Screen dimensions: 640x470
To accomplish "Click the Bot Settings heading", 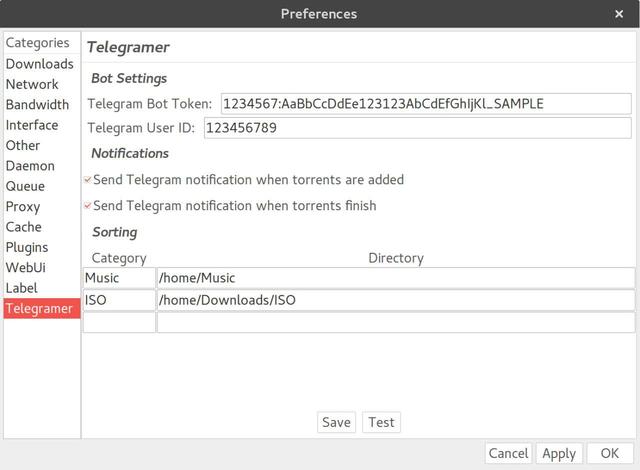I will (129, 78).
